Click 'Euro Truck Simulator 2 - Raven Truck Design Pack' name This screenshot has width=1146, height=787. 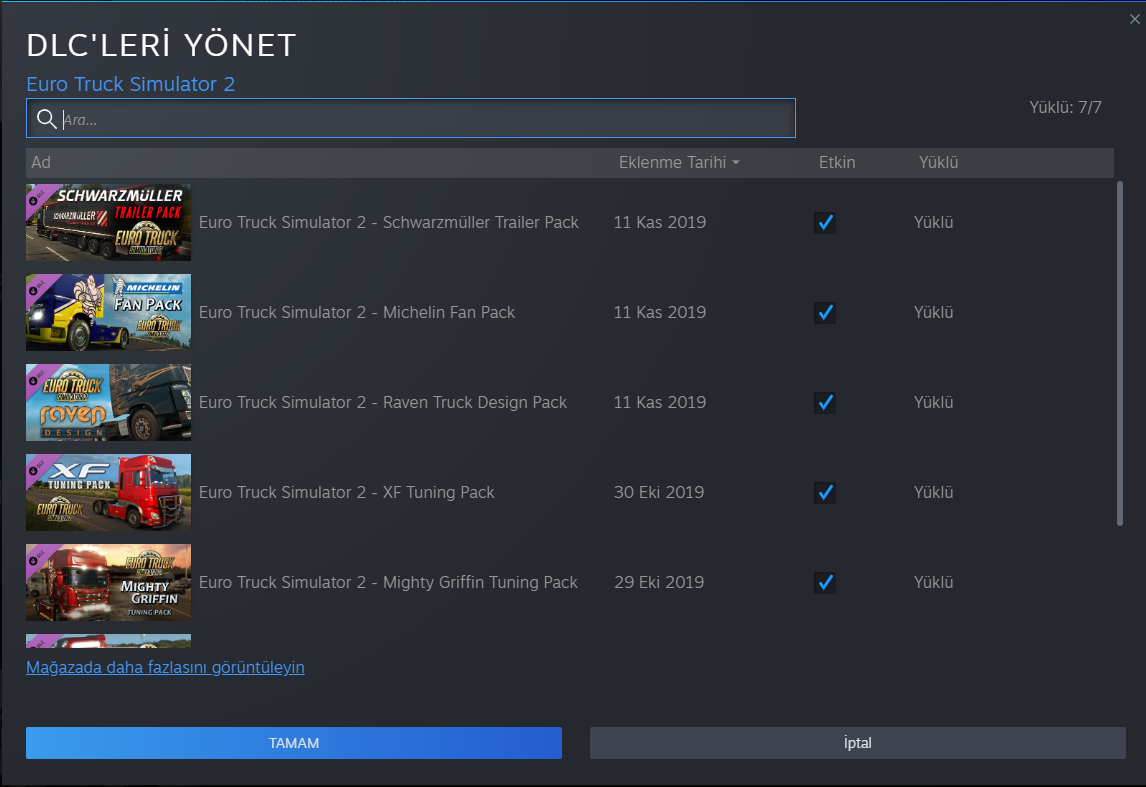[x=383, y=402]
